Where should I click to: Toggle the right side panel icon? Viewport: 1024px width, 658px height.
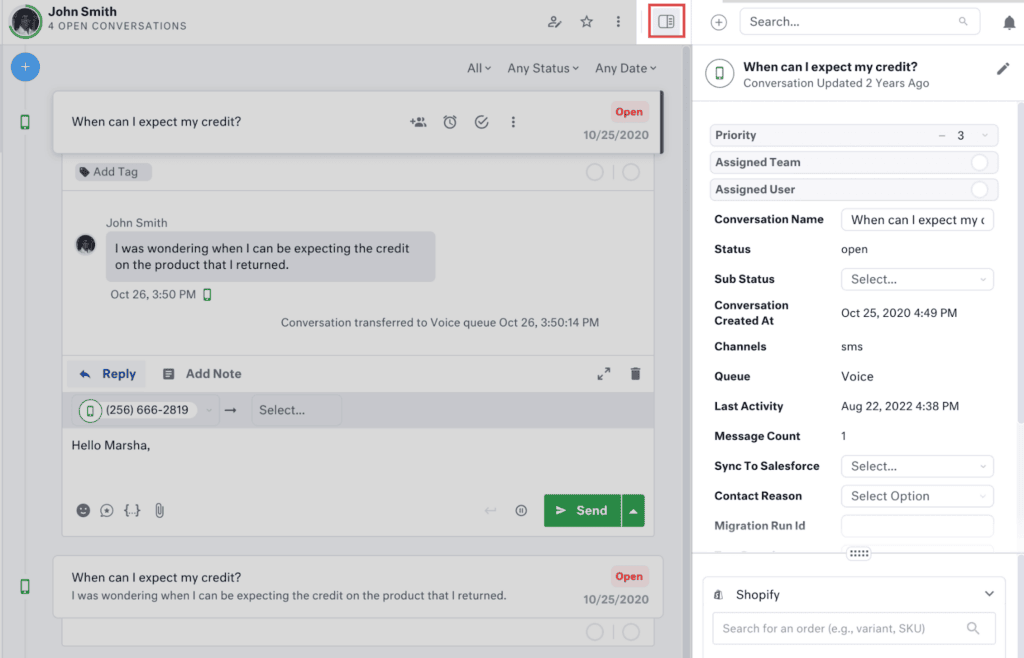pos(666,21)
